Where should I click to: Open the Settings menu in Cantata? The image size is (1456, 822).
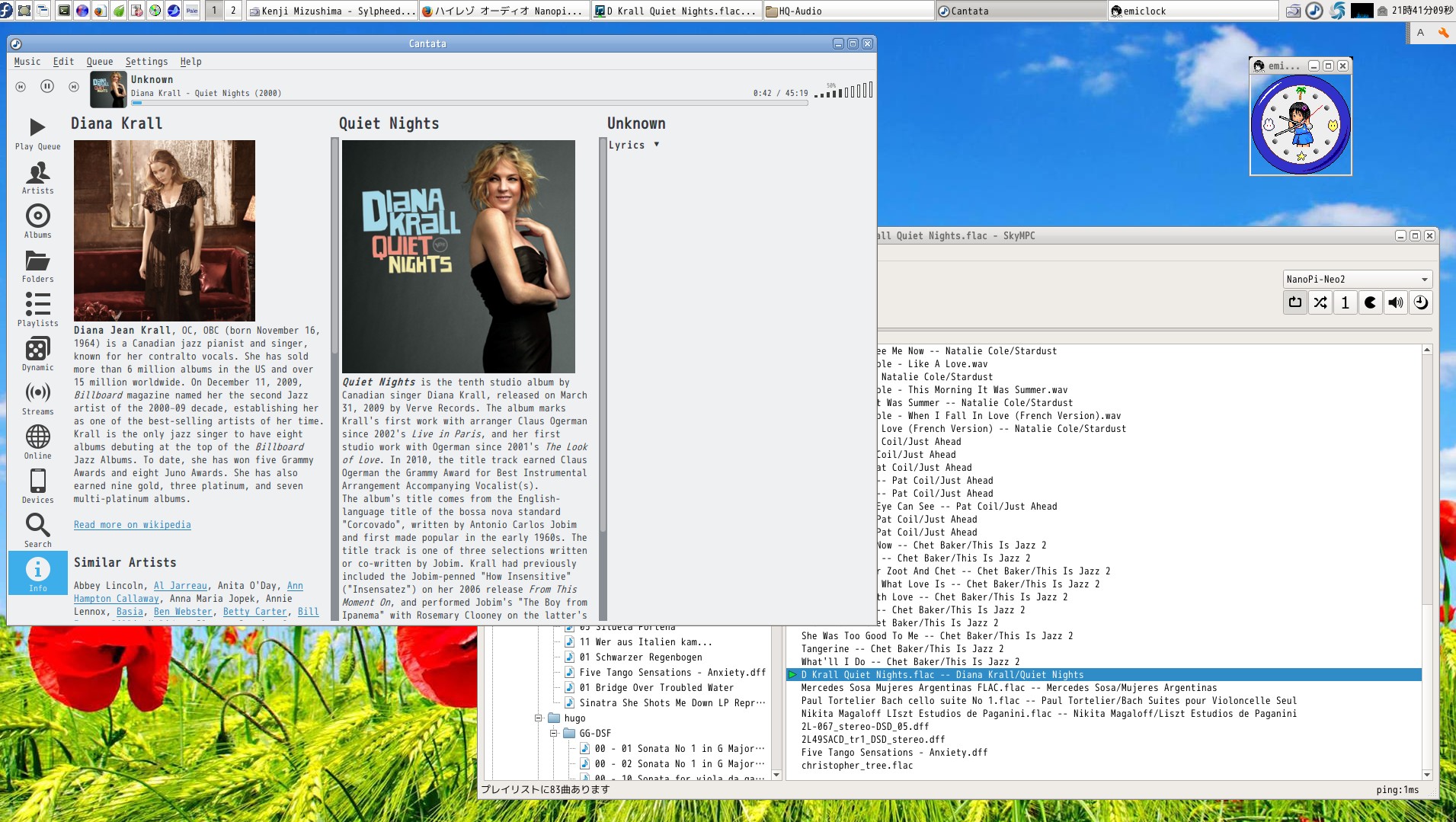[146, 62]
